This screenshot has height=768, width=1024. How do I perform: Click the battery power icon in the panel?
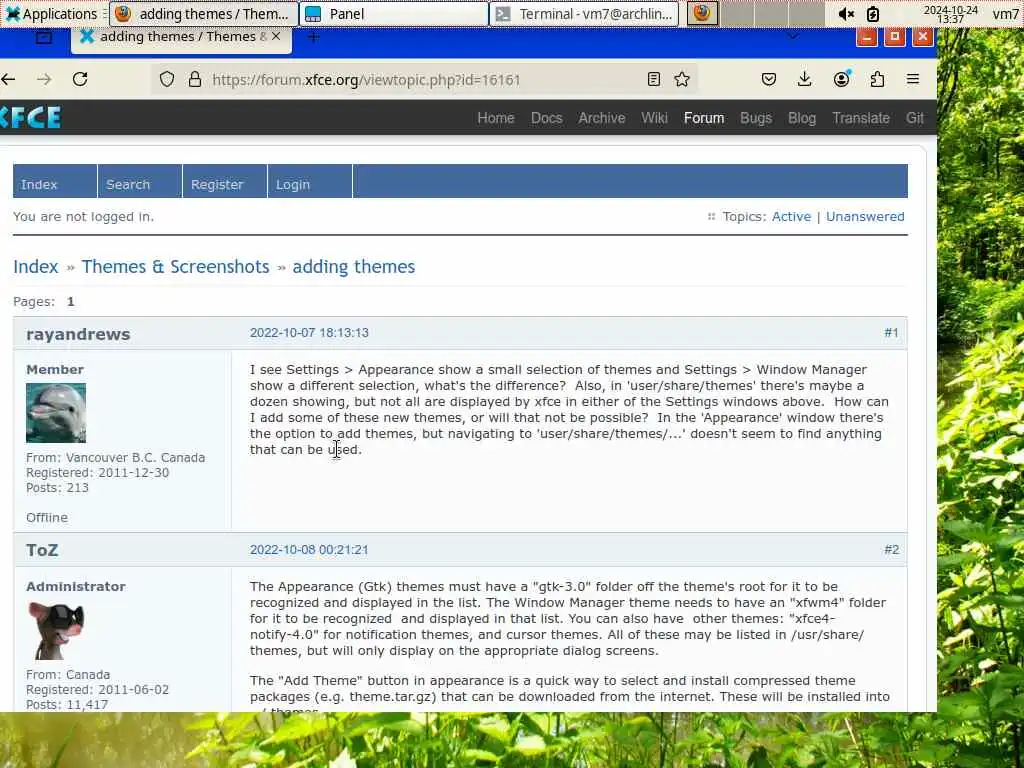(x=873, y=14)
